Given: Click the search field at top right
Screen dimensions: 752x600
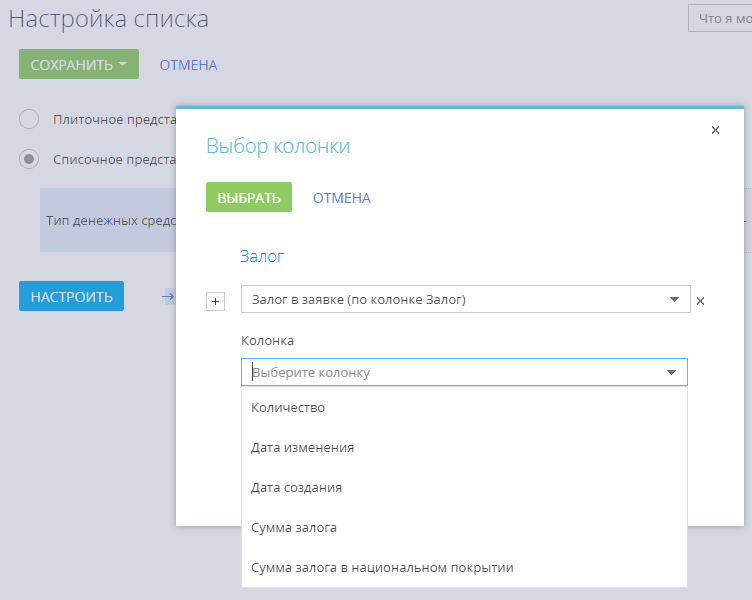Looking at the screenshot, I should click(x=720, y=18).
